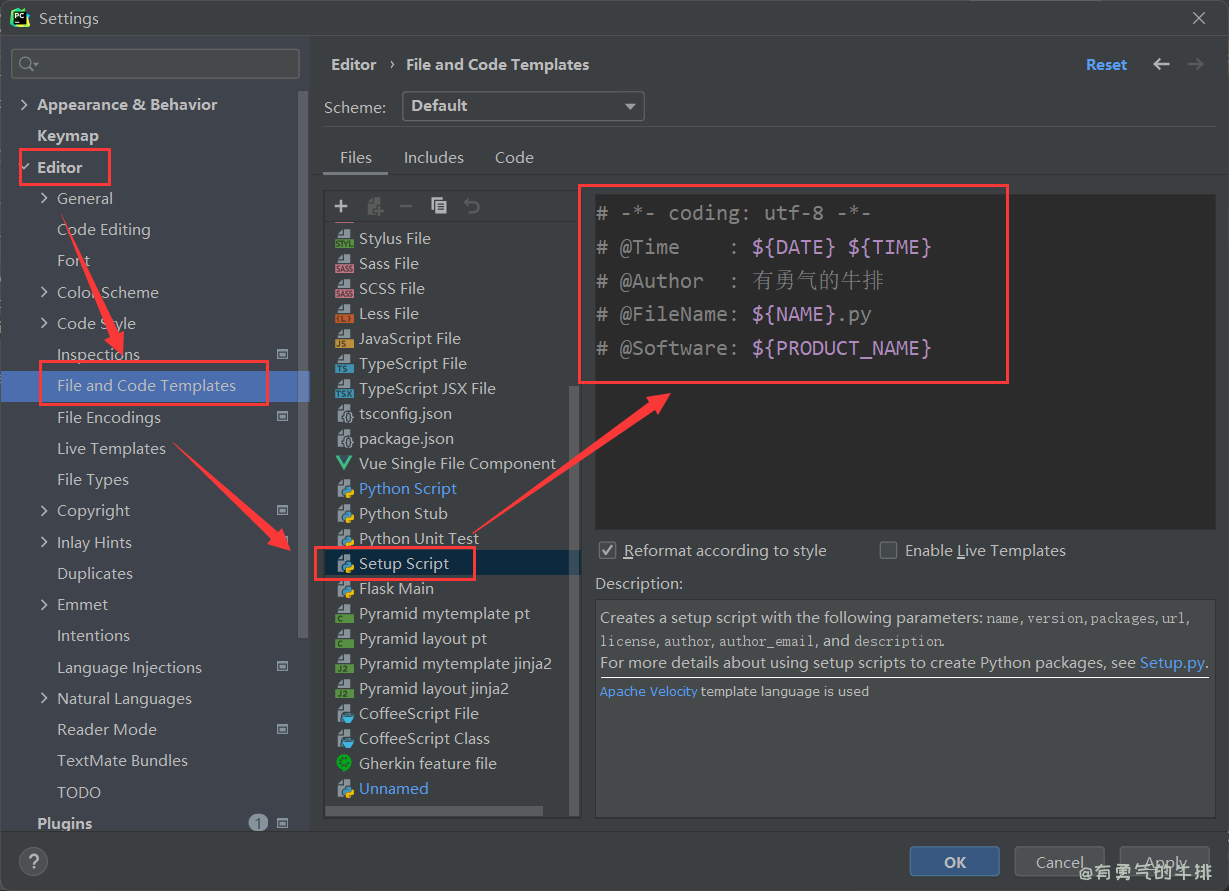The height and width of the screenshot is (891, 1229).
Task: Click the Create Template plus icon
Action: [341, 206]
